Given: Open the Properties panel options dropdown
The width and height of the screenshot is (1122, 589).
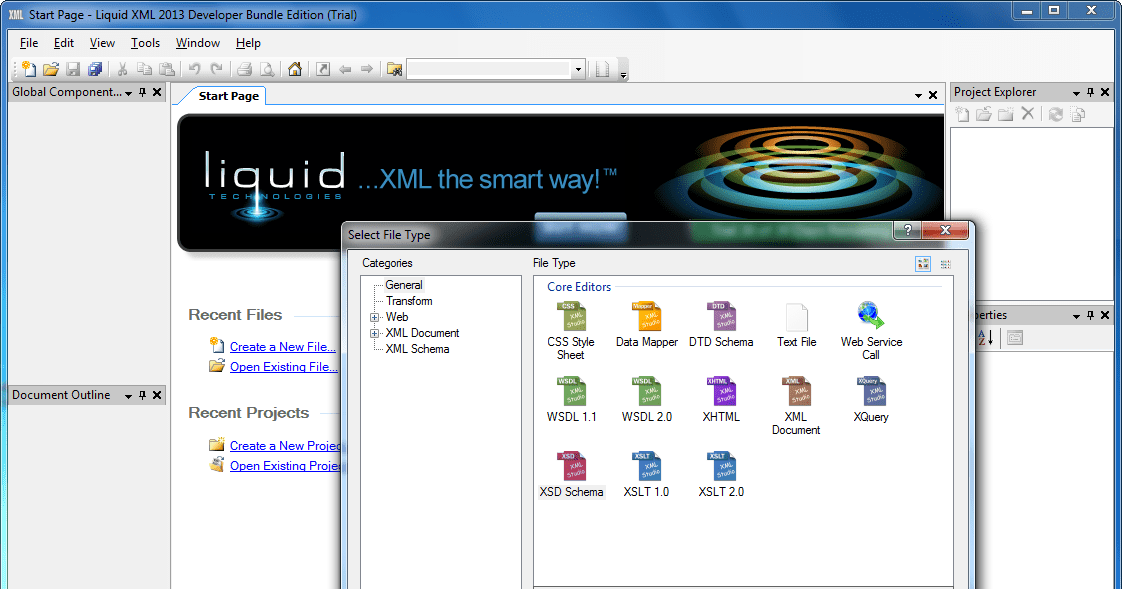Looking at the screenshot, I should (x=1076, y=316).
